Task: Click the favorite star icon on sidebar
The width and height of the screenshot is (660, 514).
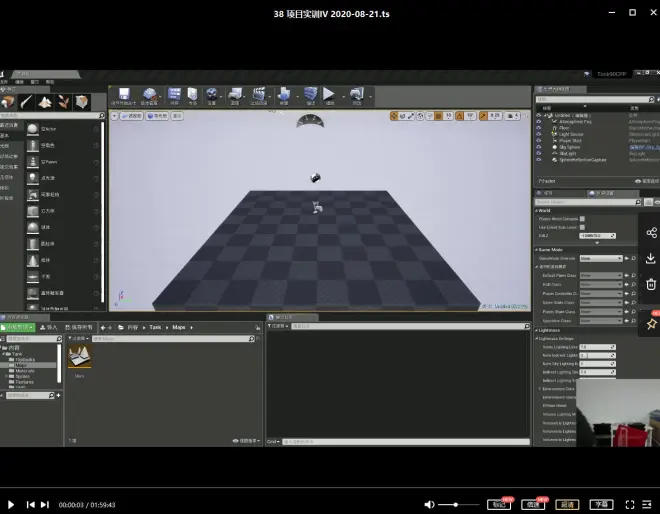Action: (652, 323)
